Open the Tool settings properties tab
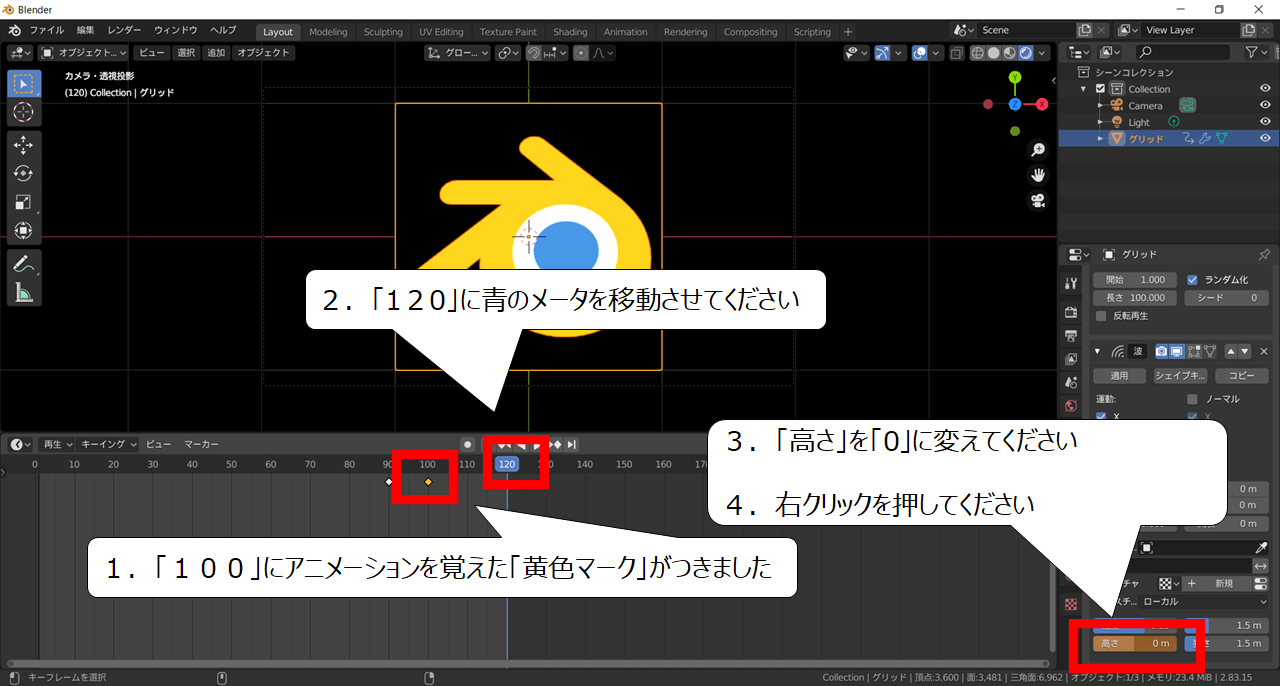 point(1071,283)
